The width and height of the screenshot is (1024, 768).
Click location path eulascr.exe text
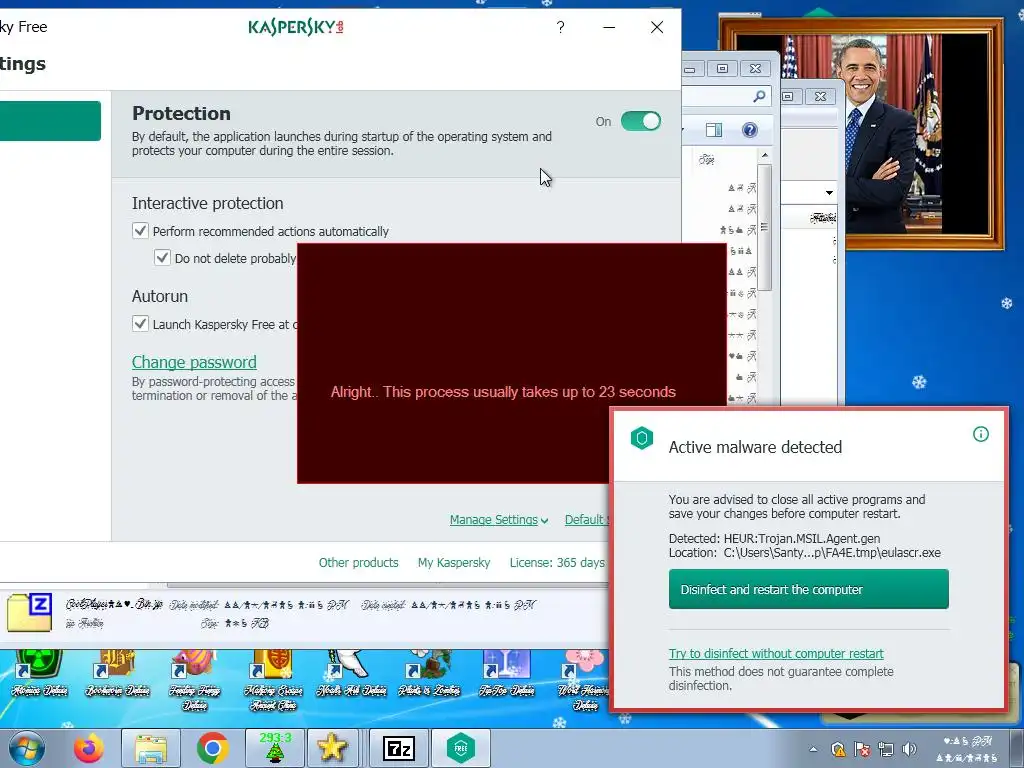click(x=832, y=552)
